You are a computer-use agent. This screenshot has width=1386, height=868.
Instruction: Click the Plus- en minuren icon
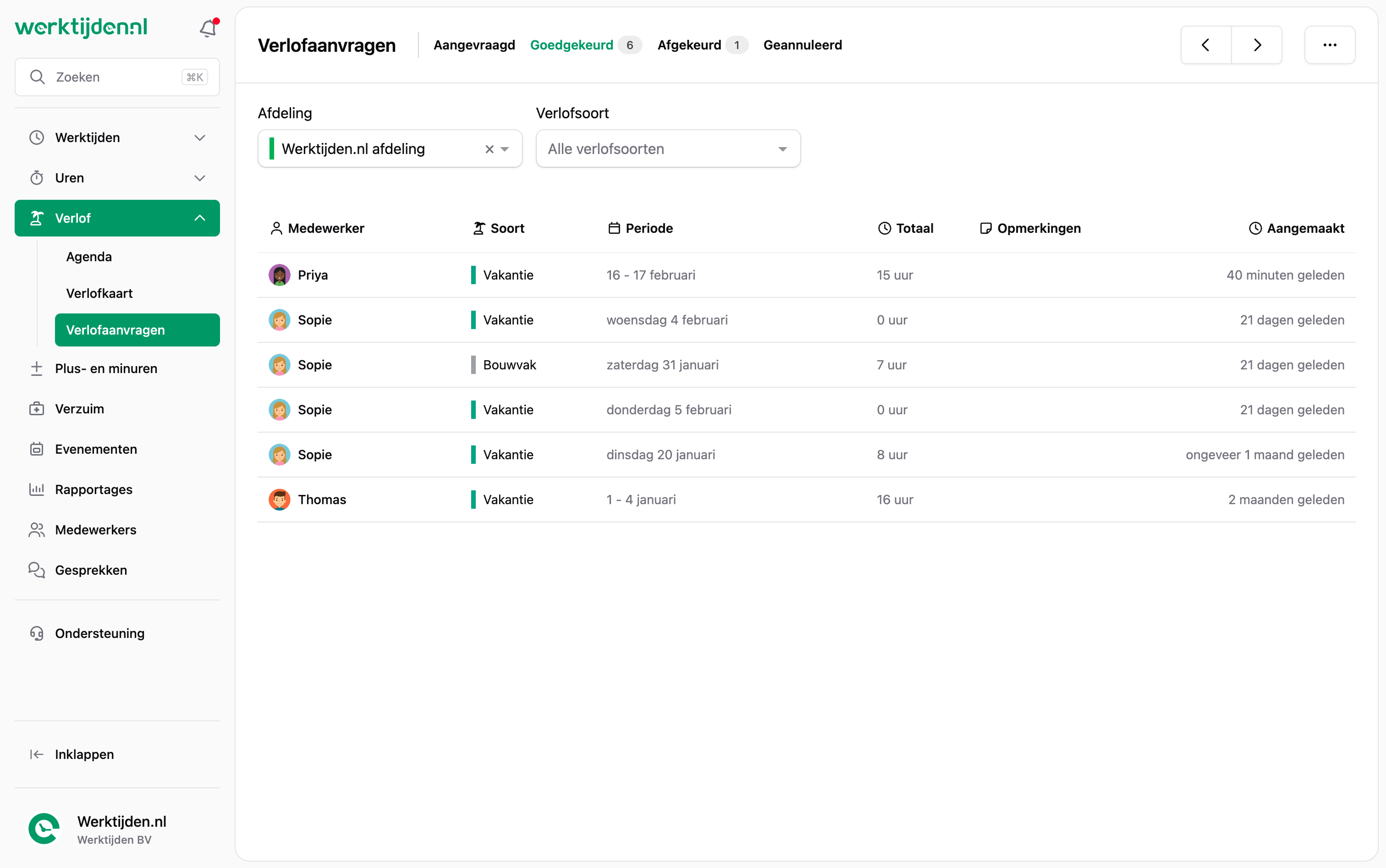[36, 368]
